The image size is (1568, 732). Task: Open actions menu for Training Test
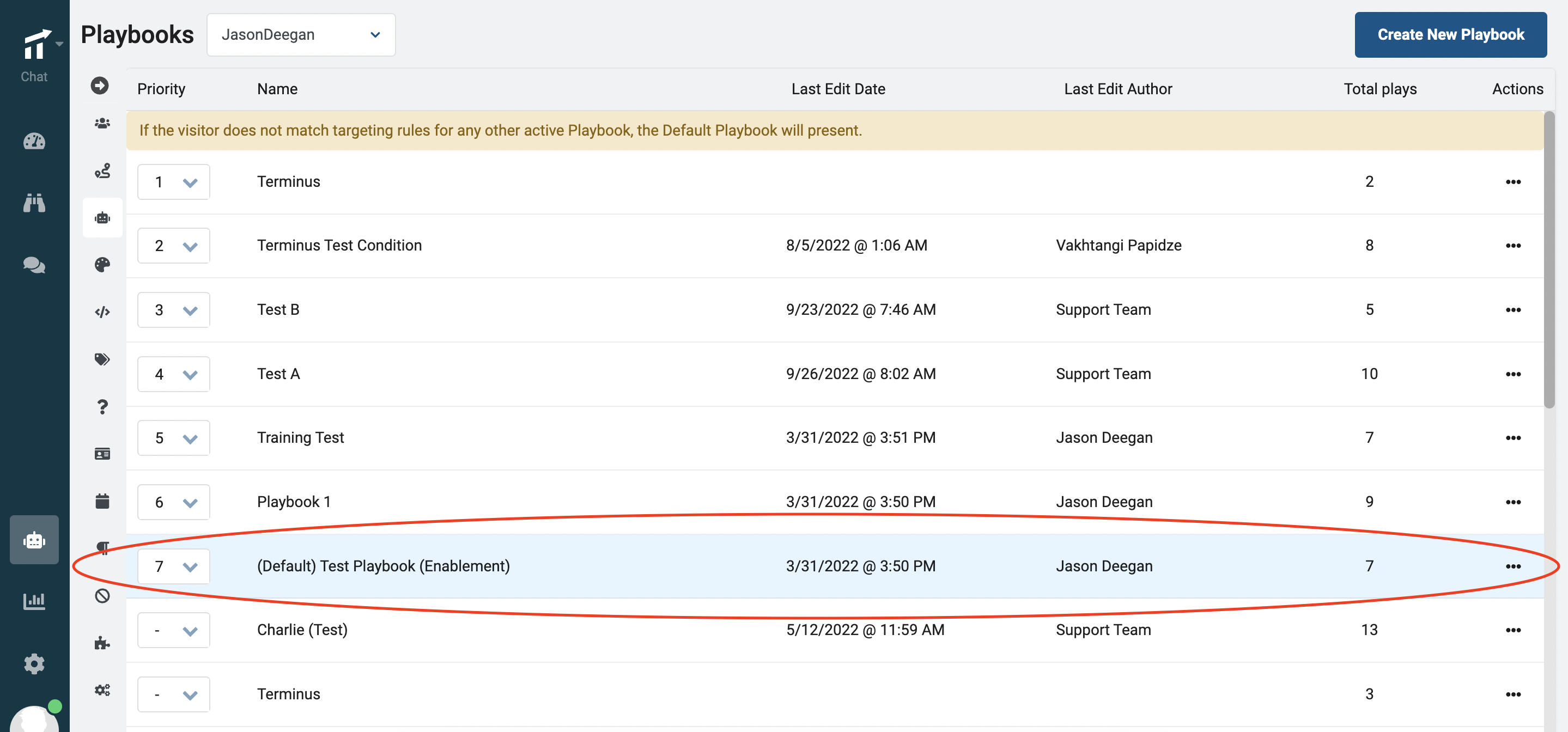point(1513,438)
